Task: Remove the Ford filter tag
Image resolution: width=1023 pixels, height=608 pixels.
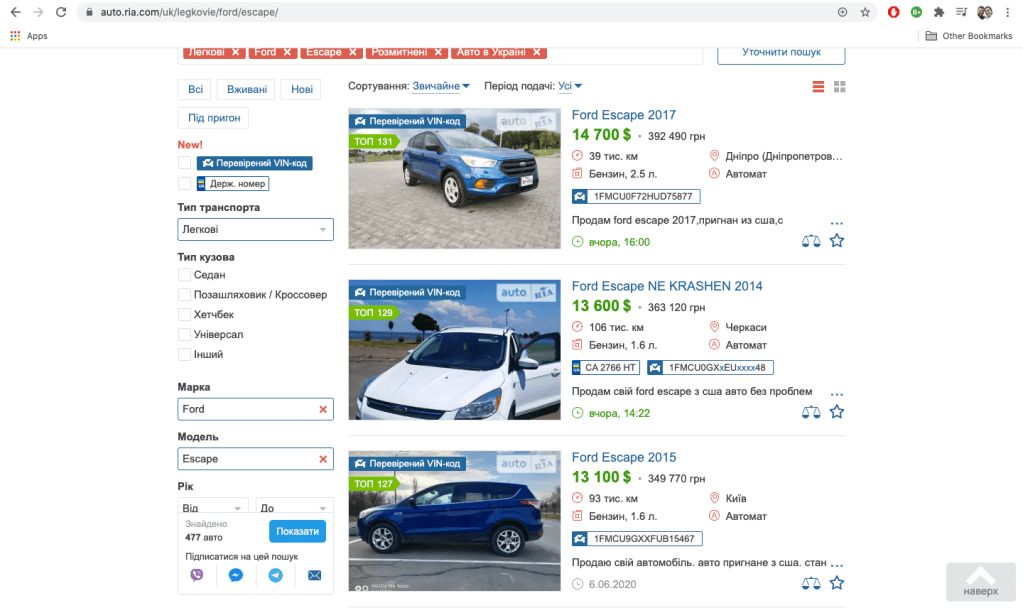Action: pos(287,52)
